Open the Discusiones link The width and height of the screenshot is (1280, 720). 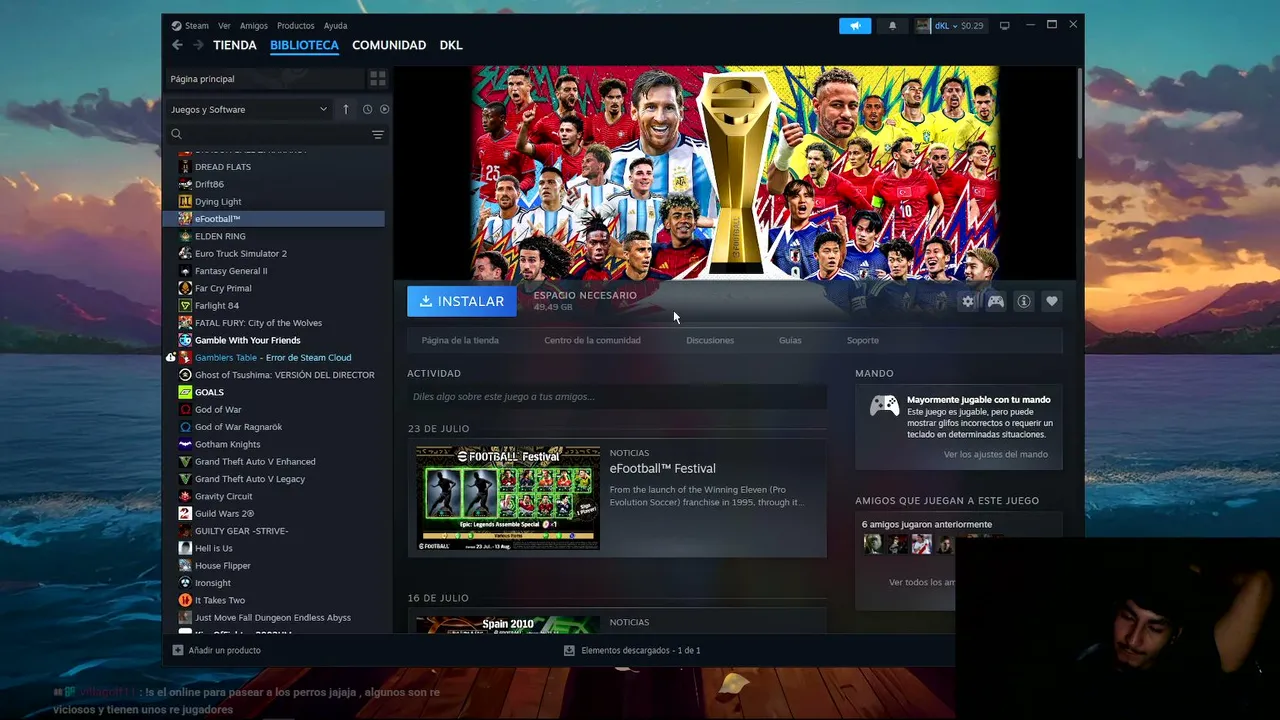710,340
